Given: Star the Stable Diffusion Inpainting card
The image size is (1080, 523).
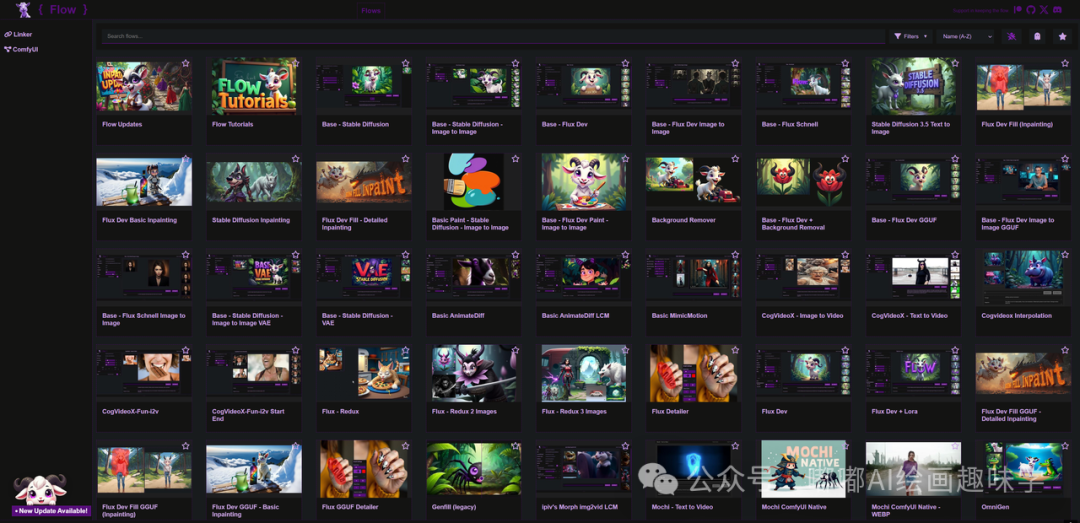Looking at the screenshot, I should 295,158.
